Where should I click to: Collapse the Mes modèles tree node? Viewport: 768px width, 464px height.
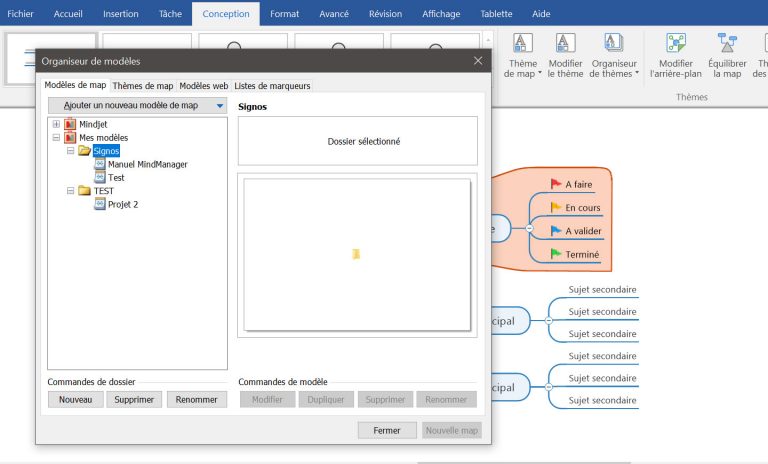click(x=56, y=138)
